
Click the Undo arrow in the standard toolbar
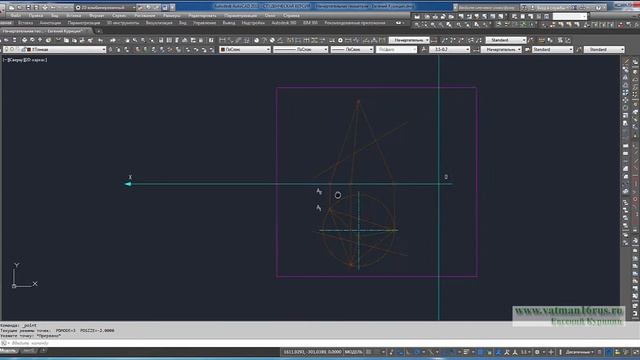[x=100, y=40]
